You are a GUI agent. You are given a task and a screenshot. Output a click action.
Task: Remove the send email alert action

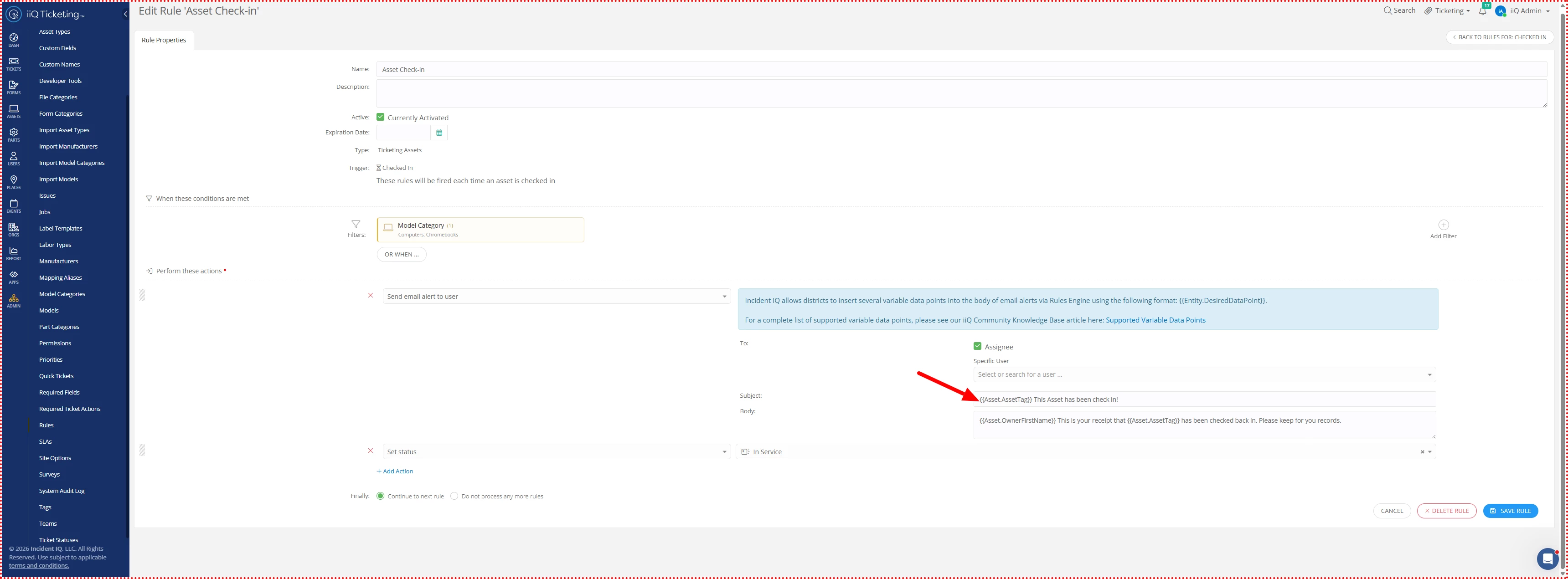pyautogui.click(x=370, y=296)
